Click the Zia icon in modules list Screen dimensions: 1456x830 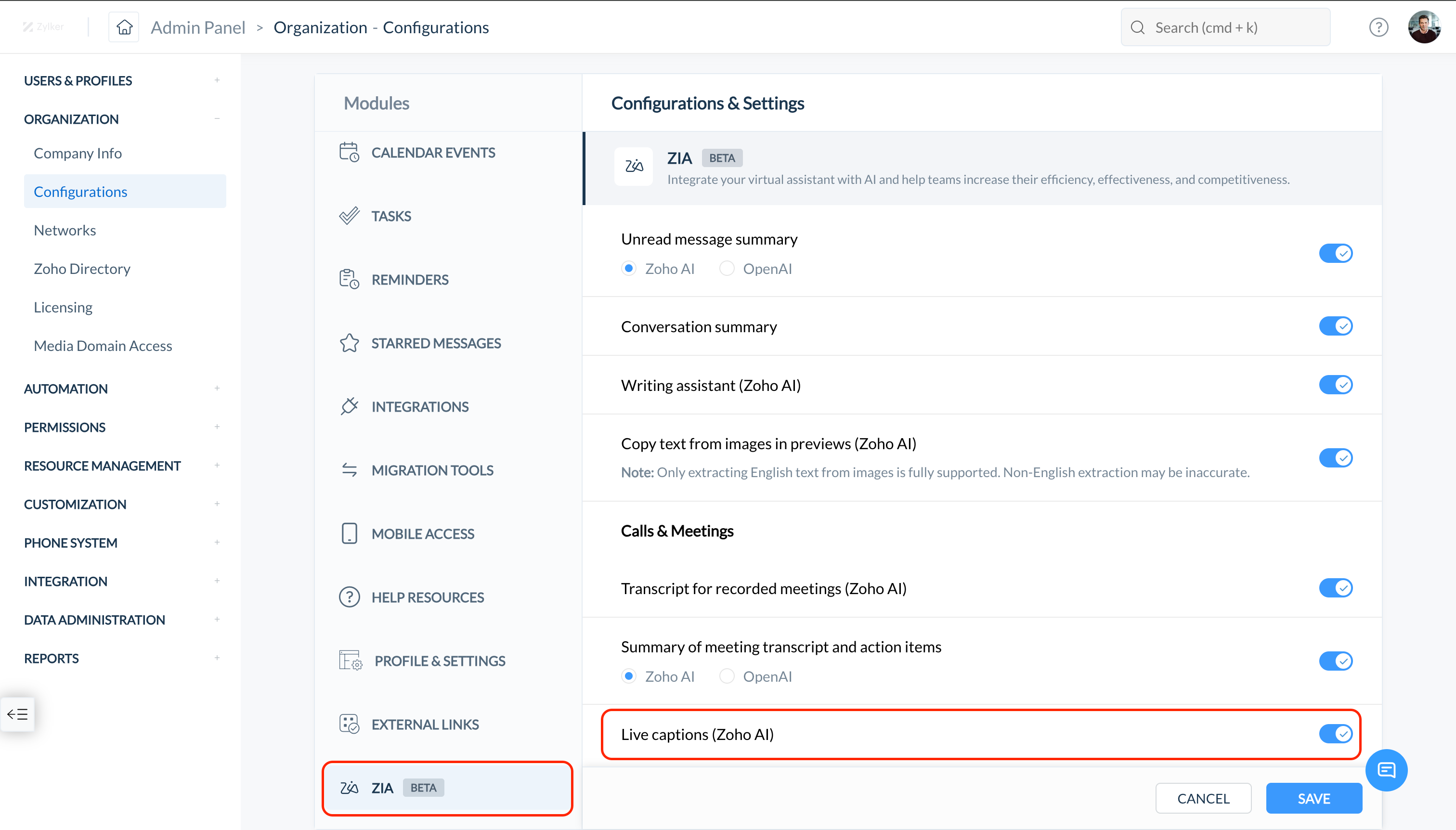pyautogui.click(x=349, y=788)
